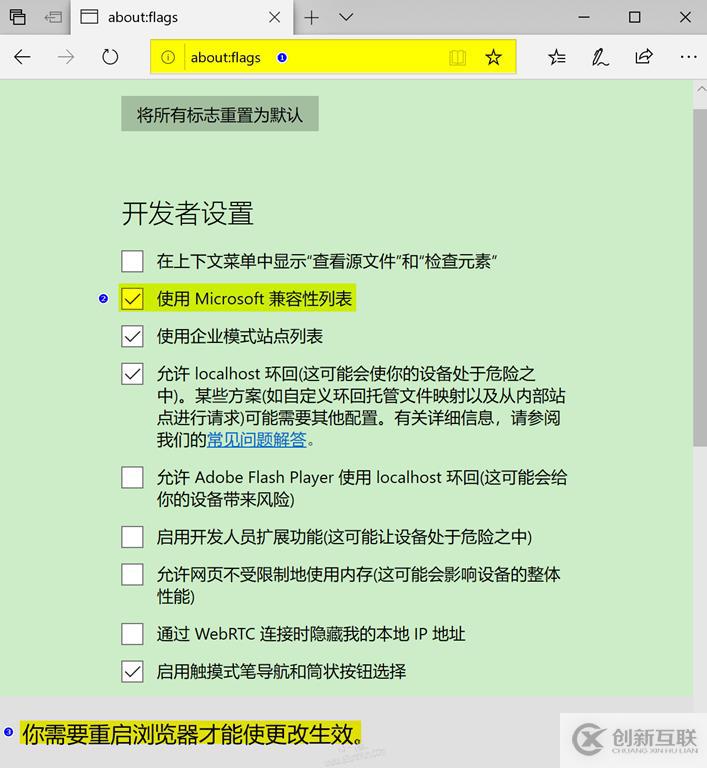Click the Forward navigation arrow
This screenshot has width=707, height=768.
(x=66, y=57)
